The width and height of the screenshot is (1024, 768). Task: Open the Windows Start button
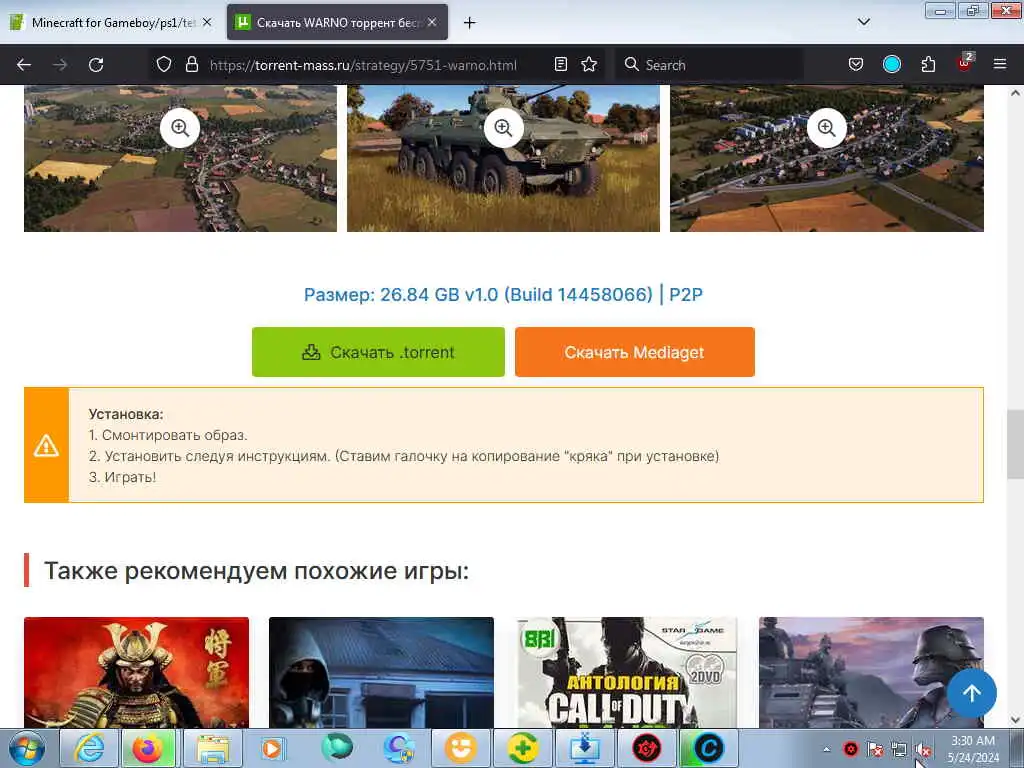pos(27,748)
